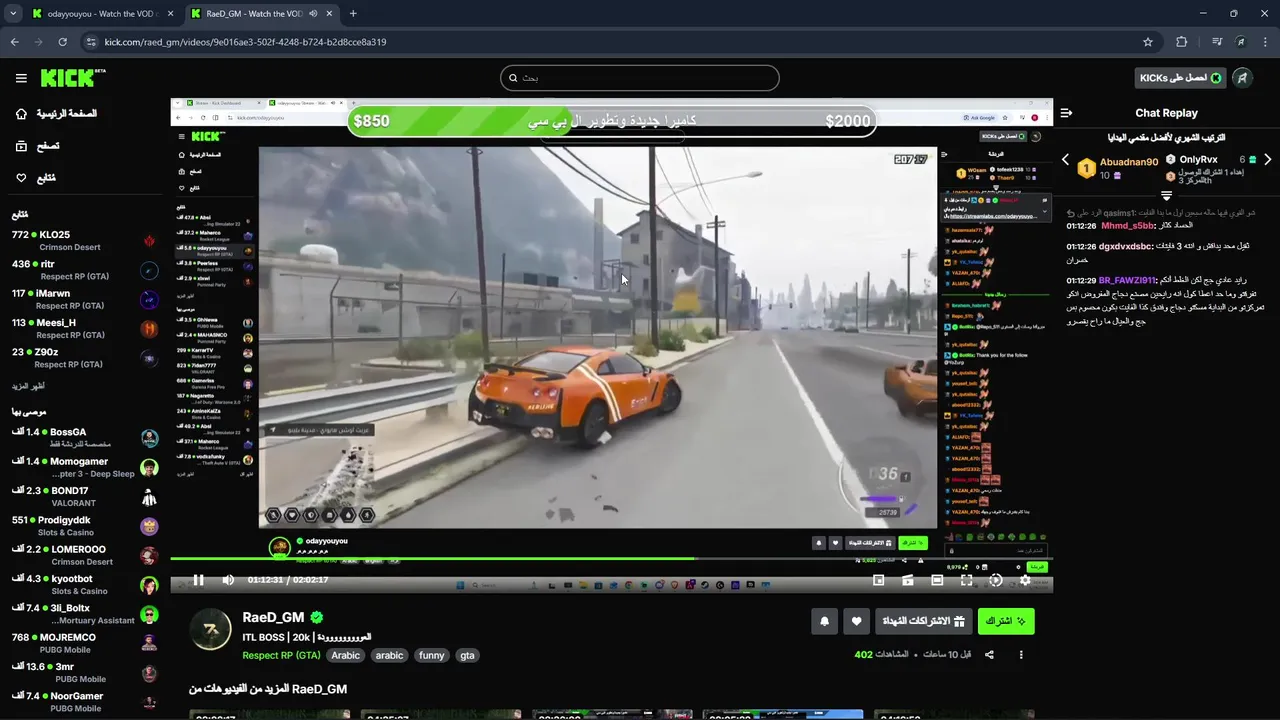Reload the page in the browser
The height and width of the screenshot is (720, 1280).
tap(62, 42)
